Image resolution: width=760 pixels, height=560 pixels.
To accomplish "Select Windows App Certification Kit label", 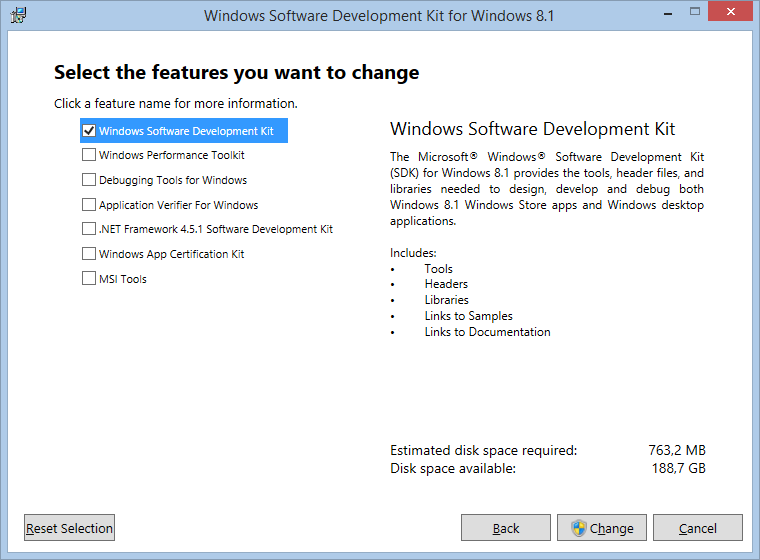I will pyautogui.click(x=172, y=254).
